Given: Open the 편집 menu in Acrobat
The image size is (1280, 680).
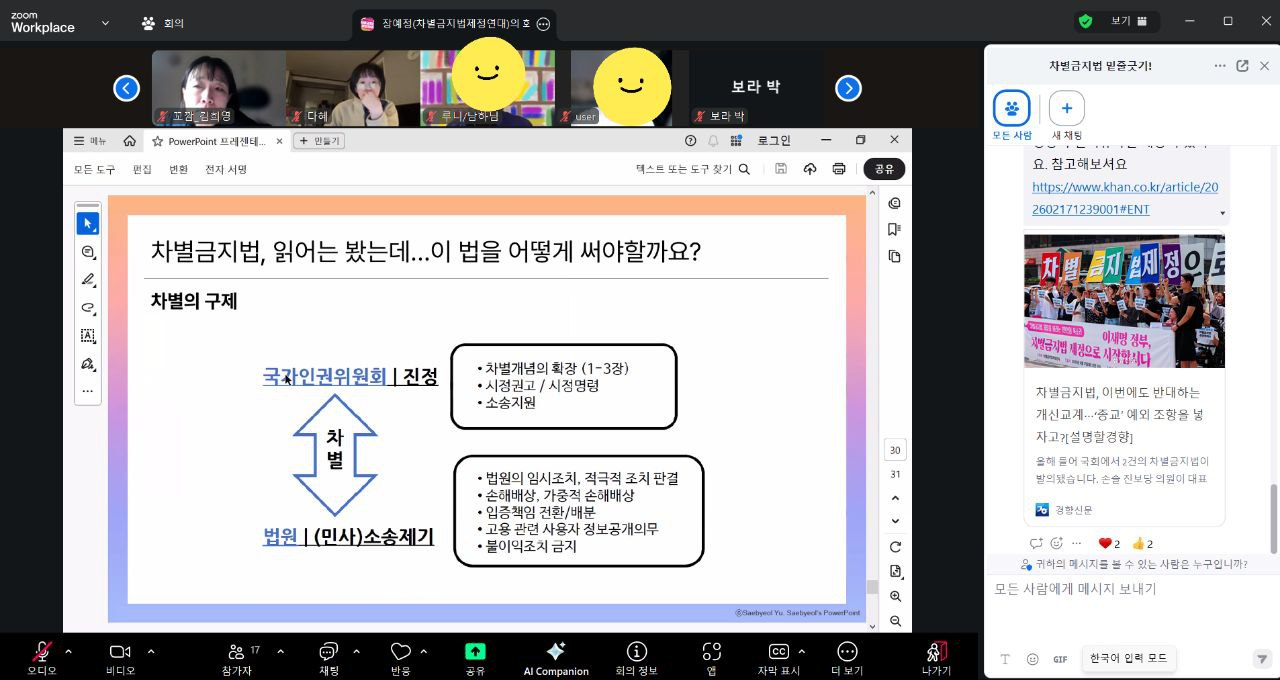Looking at the screenshot, I should pyautogui.click(x=142, y=169).
